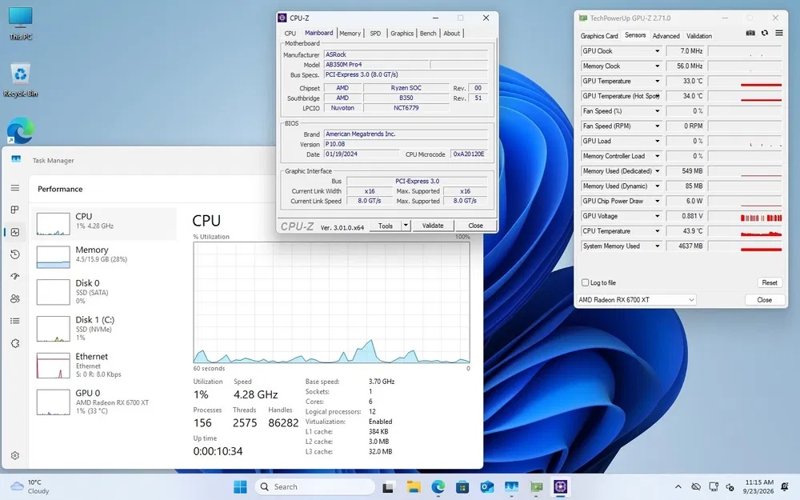Click Close button at GPU-Z bottom
This screenshot has width=800, height=500.
coord(764,300)
